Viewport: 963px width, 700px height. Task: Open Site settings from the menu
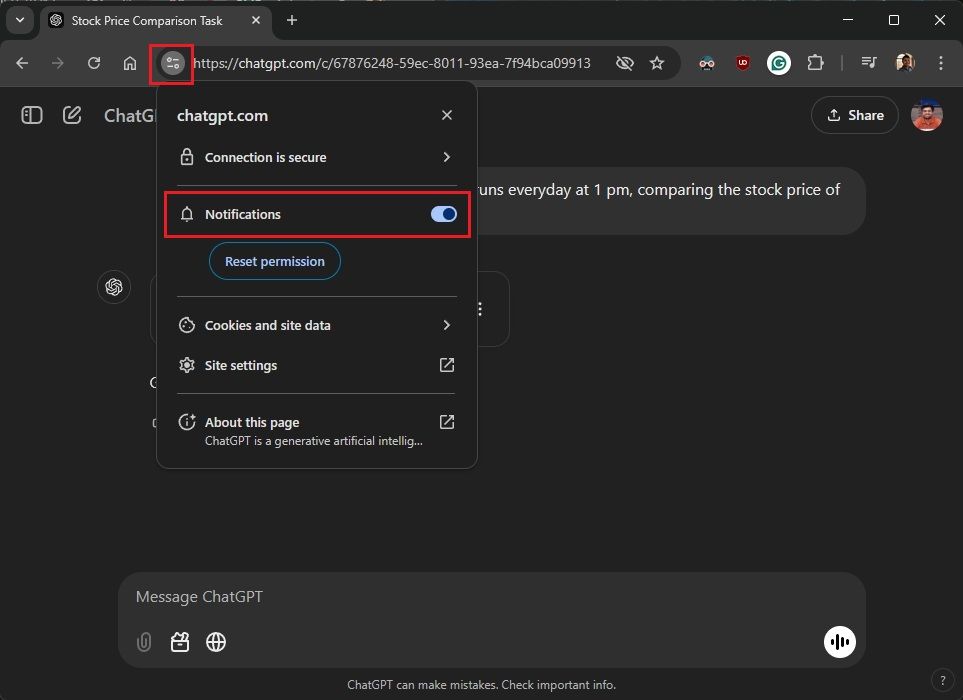click(316, 365)
